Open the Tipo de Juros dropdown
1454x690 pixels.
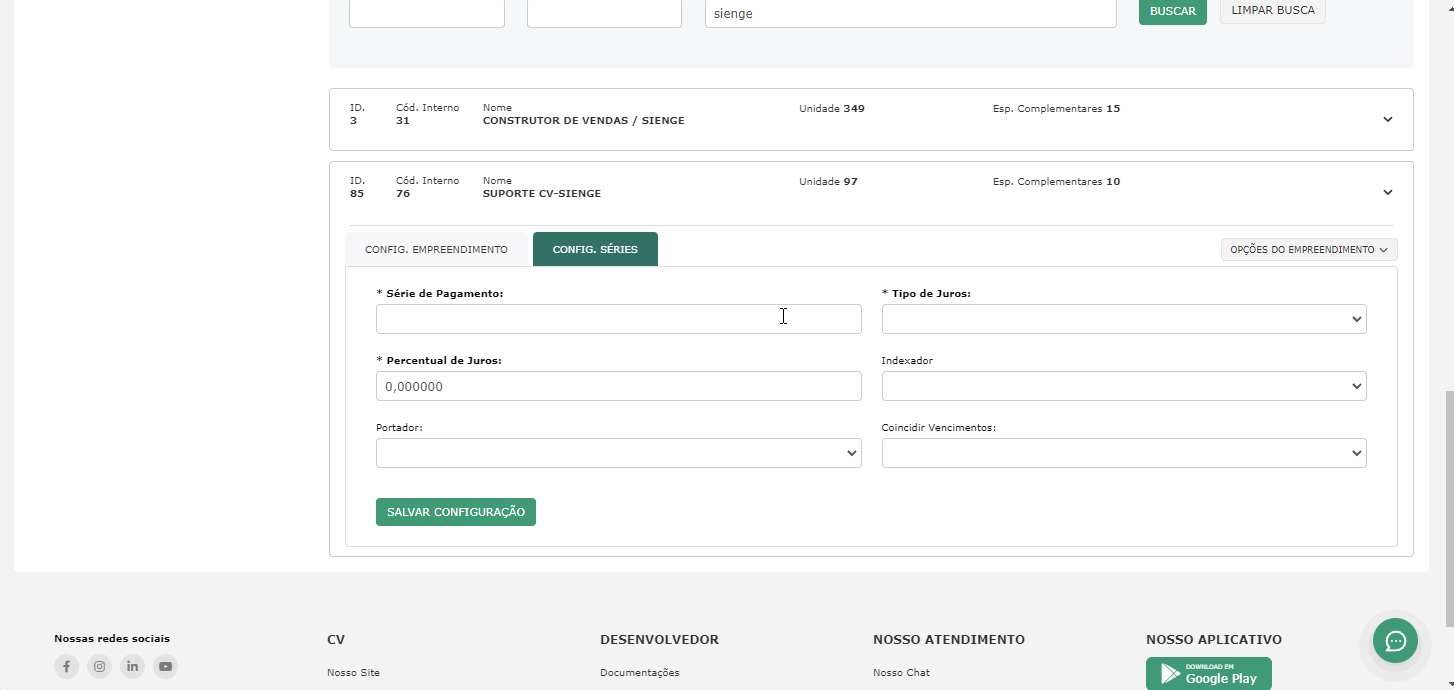(x=1124, y=319)
